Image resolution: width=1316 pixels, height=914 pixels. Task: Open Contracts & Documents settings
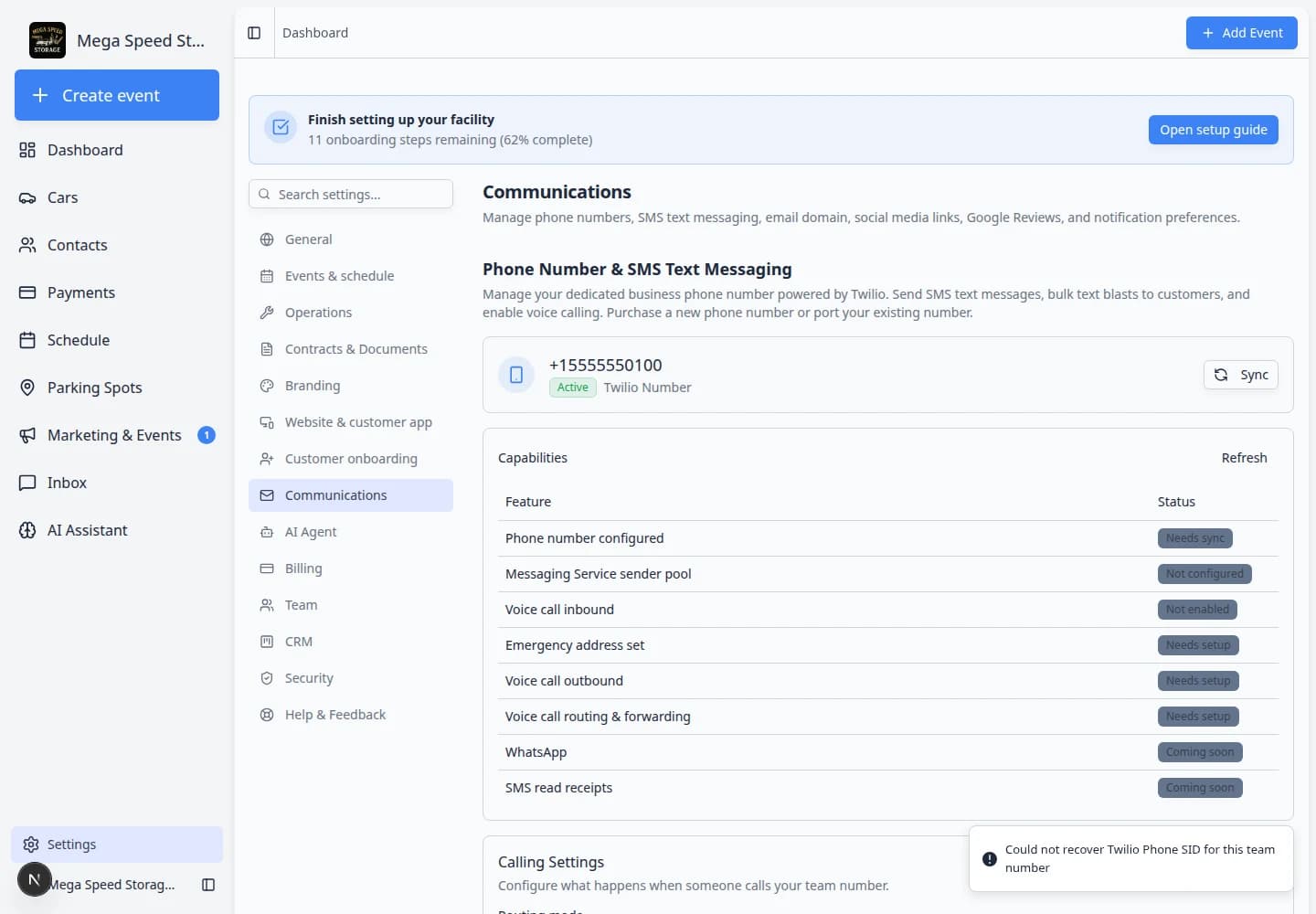pyautogui.click(x=351, y=349)
